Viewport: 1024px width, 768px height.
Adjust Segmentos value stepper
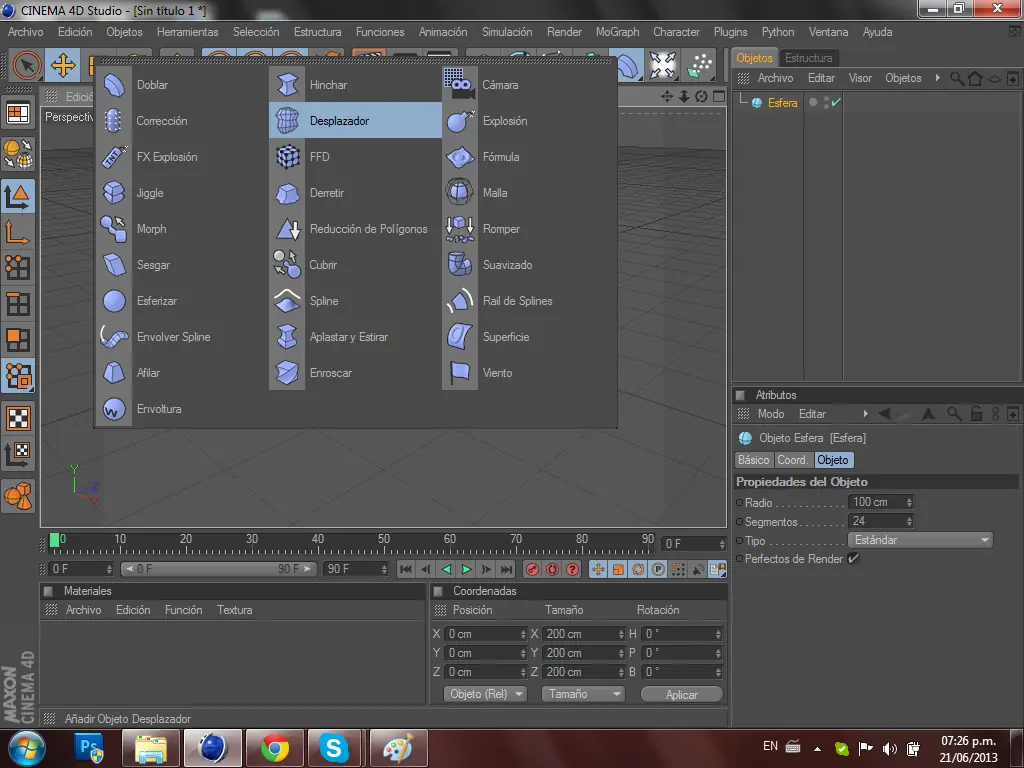pos(909,521)
